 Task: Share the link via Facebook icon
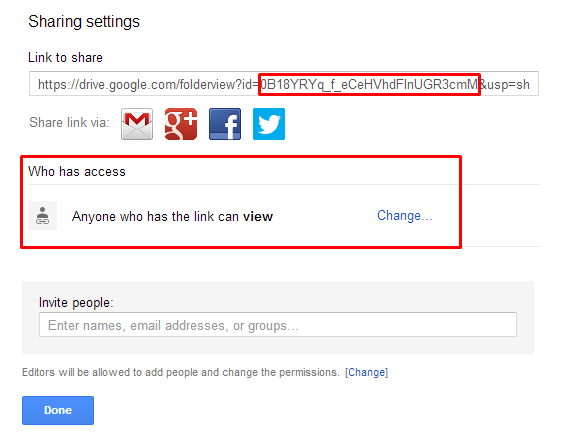[225, 124]
